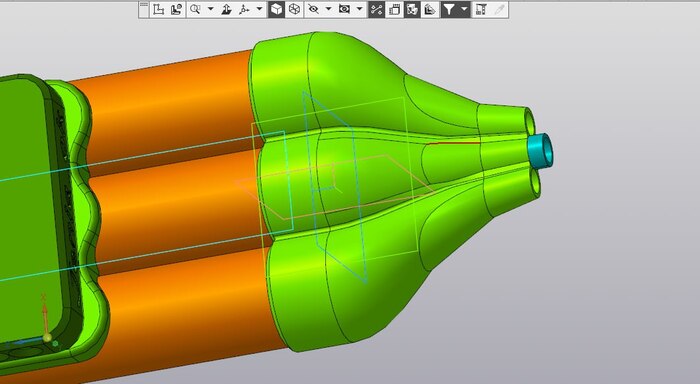Select the 3D axis orientation icon
Viewport: 700px width, 384px height.
(244, 9)
